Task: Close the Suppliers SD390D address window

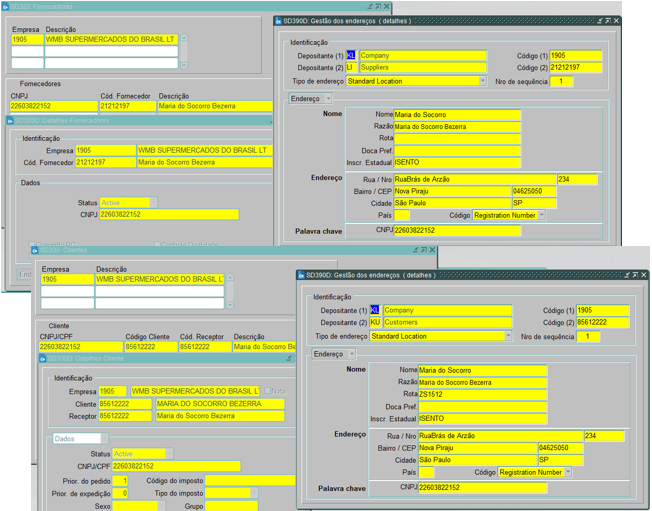Action: (617, 21)
